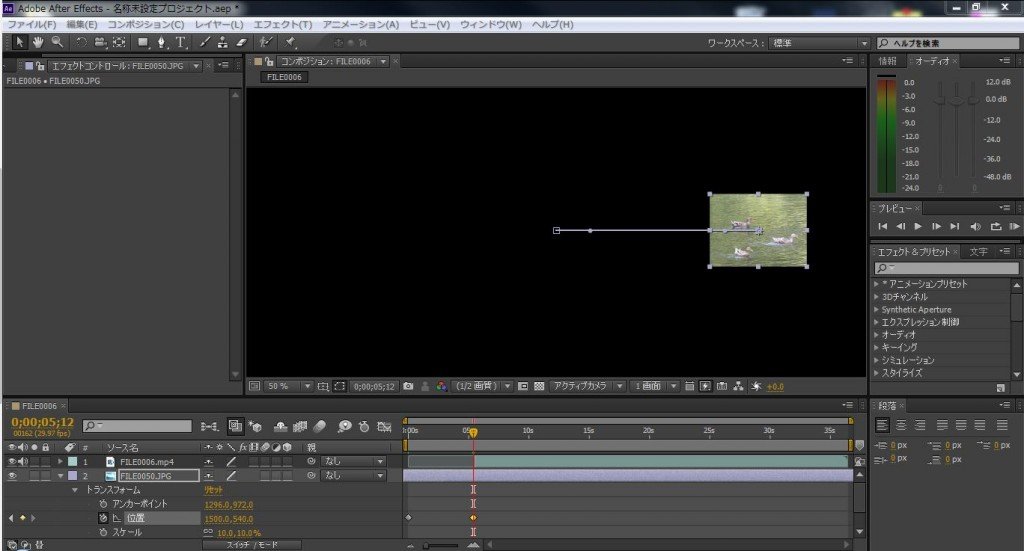The height and width of the screenshot is (551, 1024).
Task: Expand the 3Dチャンネル effects category
Action: click(876, 296)
